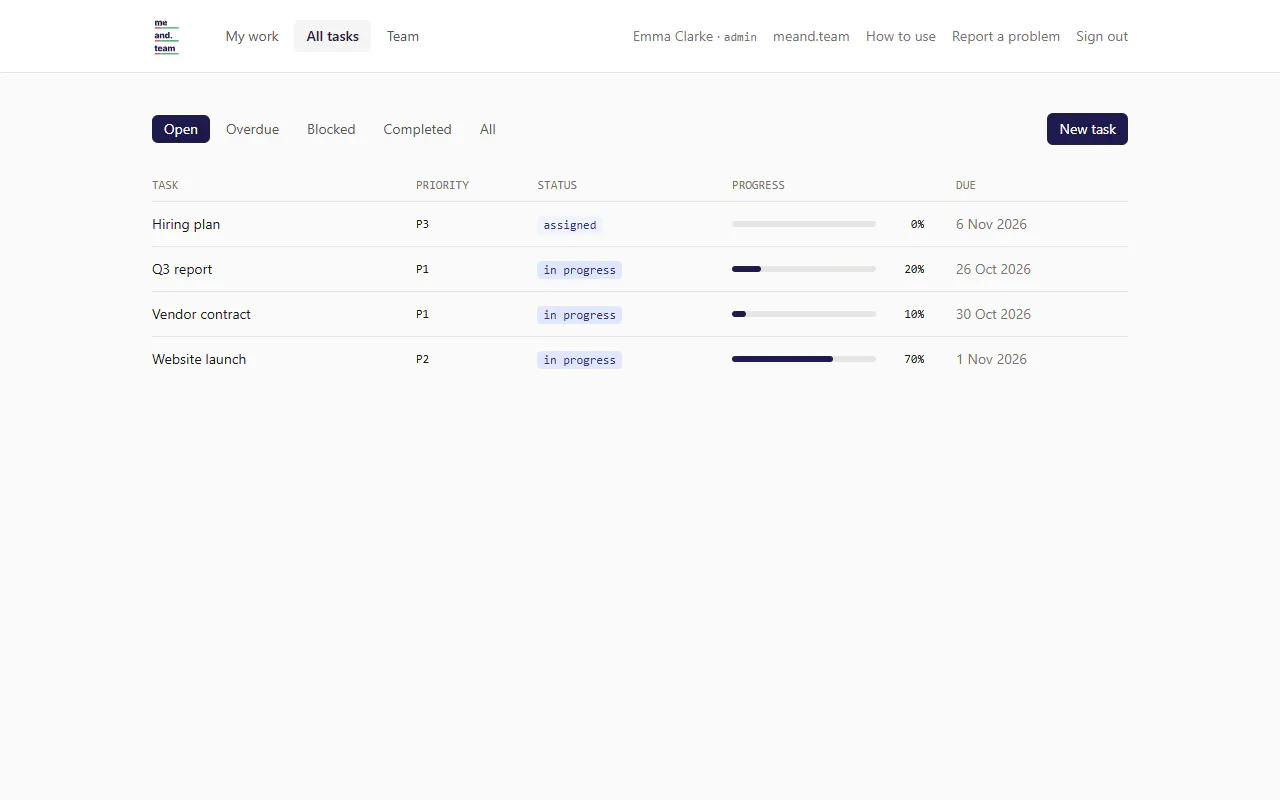Click the Q3 report progress bar
Screen dimensions: 1280x800
pos(804,269)
